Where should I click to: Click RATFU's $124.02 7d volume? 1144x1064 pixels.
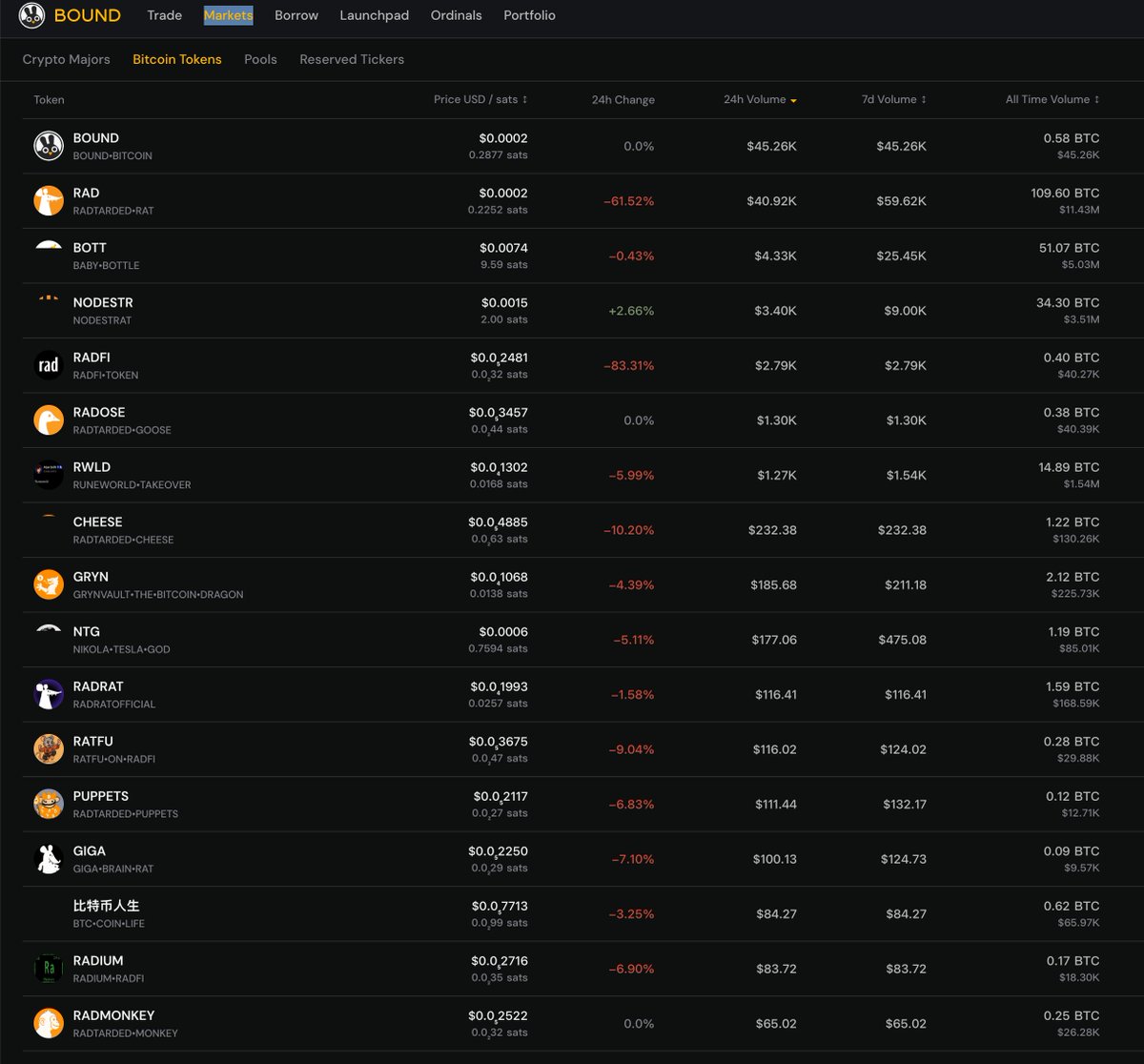[x=905, y=749]
